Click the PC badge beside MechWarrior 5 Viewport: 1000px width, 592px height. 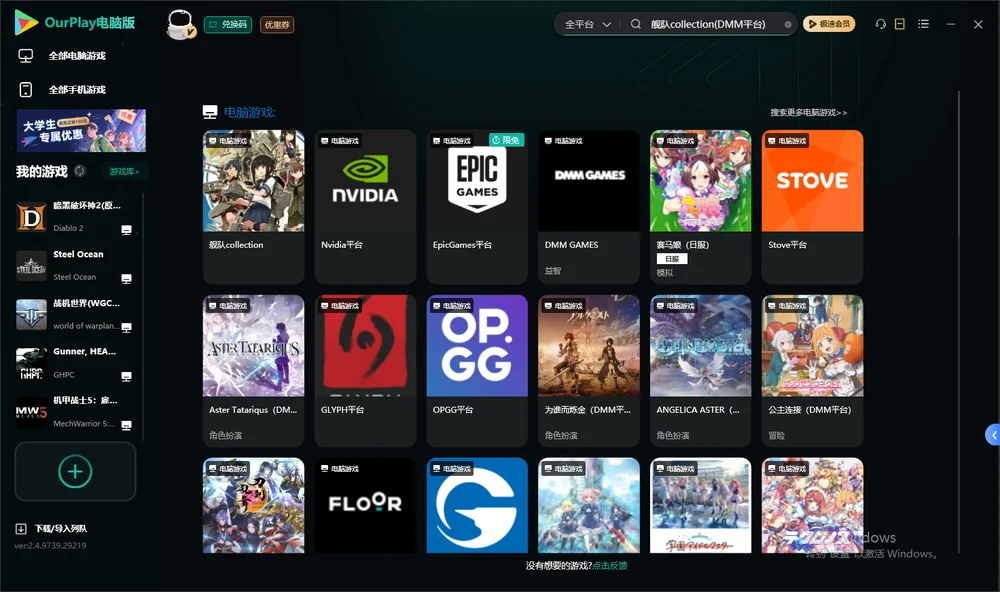click(x=126, y=426)
